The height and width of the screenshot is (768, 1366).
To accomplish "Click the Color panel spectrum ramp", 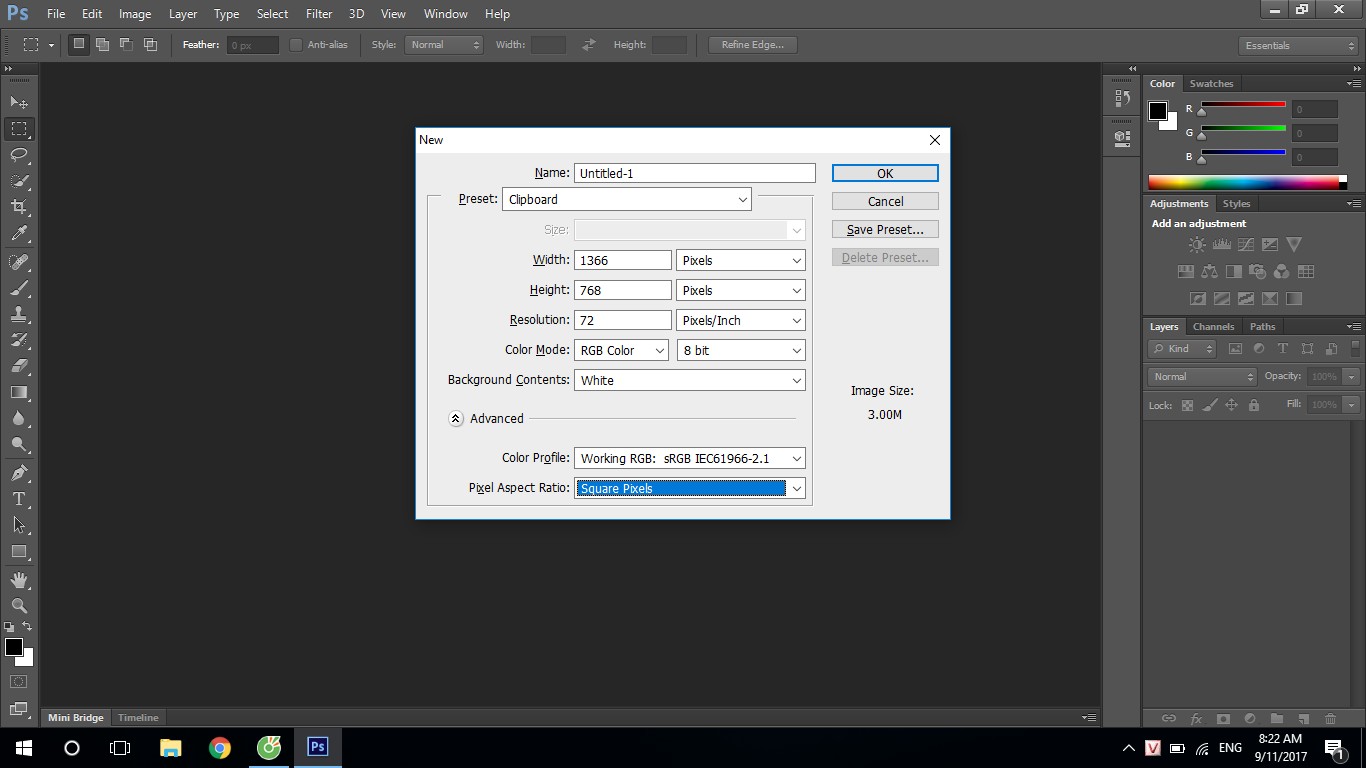I will [x=1244, y=182].
